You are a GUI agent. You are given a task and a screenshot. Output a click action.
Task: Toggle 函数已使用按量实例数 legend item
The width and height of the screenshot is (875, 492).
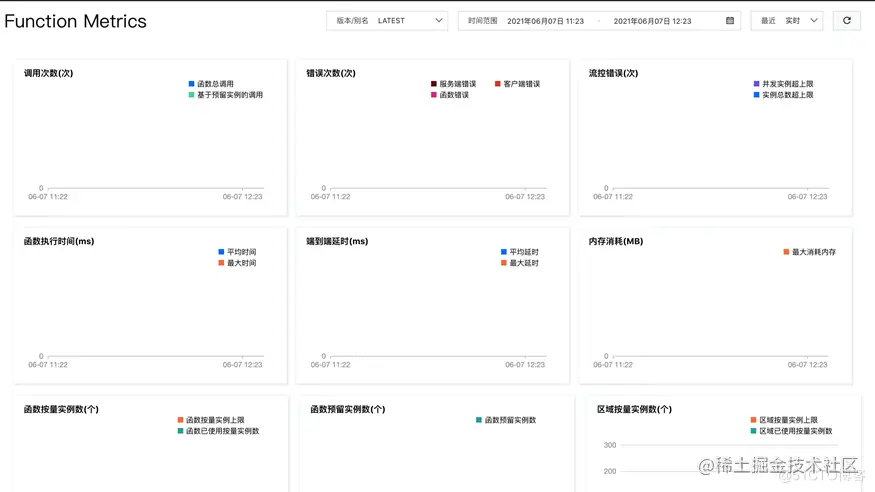[x=218, y=431]
